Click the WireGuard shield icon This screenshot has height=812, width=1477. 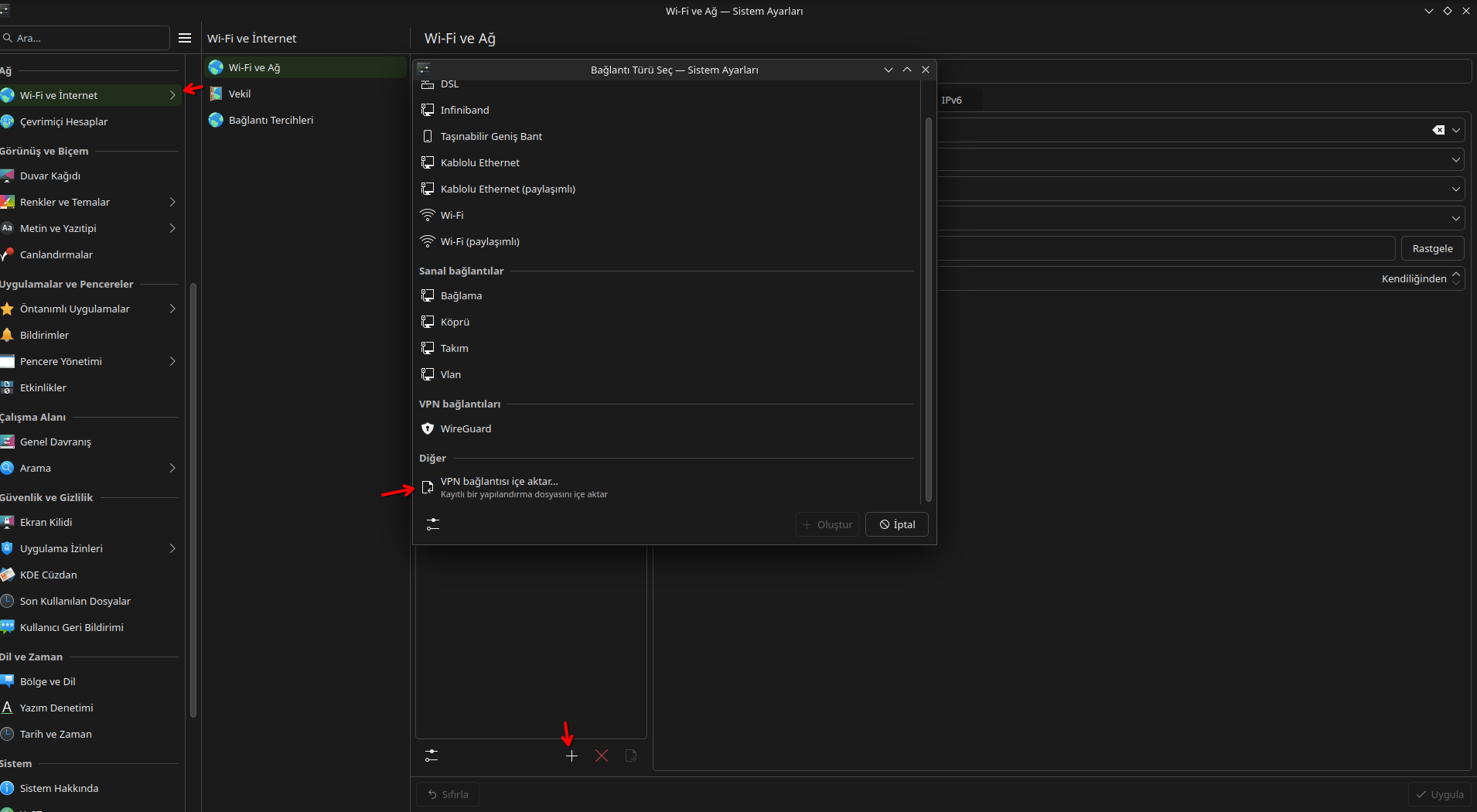click(428, 428)
